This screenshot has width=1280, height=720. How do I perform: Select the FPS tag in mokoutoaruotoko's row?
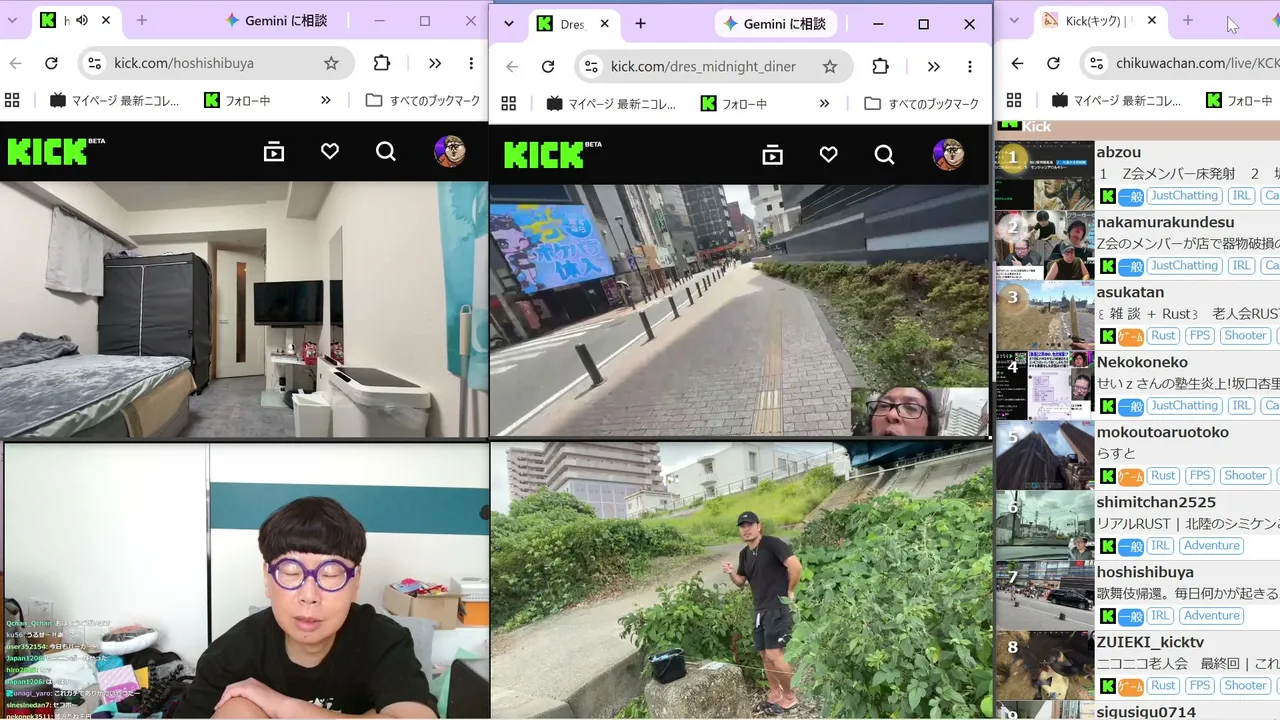pos(1200,476)
